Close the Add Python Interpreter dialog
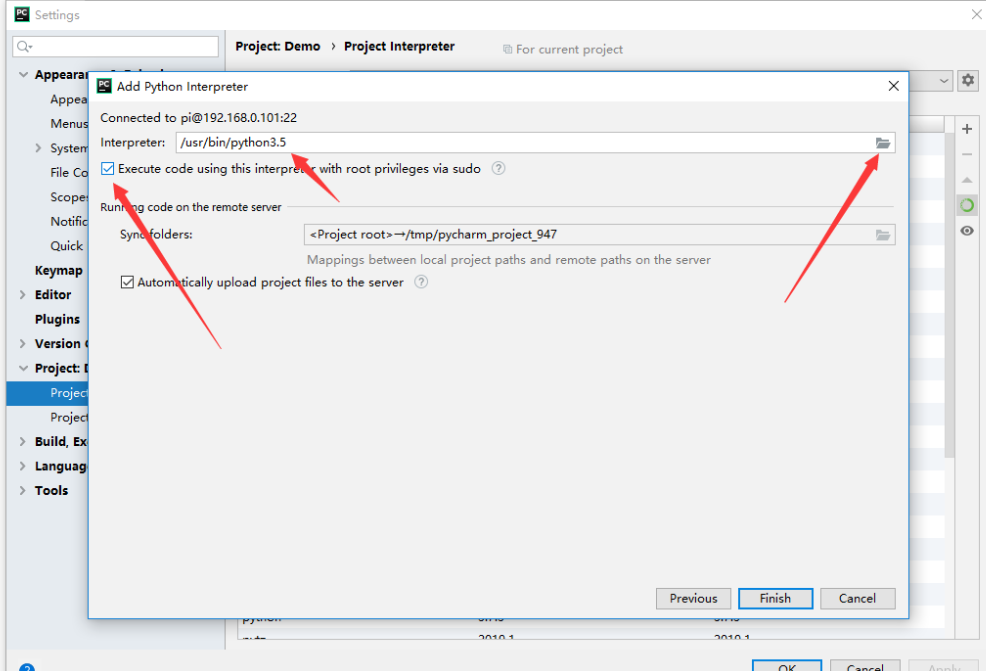Screen dimensions: 986x671 click(x=894, y=86)
